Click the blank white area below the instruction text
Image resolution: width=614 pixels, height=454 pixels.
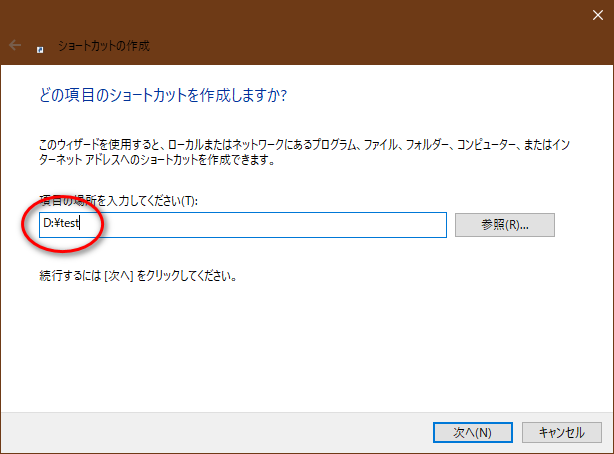[300, 340]
